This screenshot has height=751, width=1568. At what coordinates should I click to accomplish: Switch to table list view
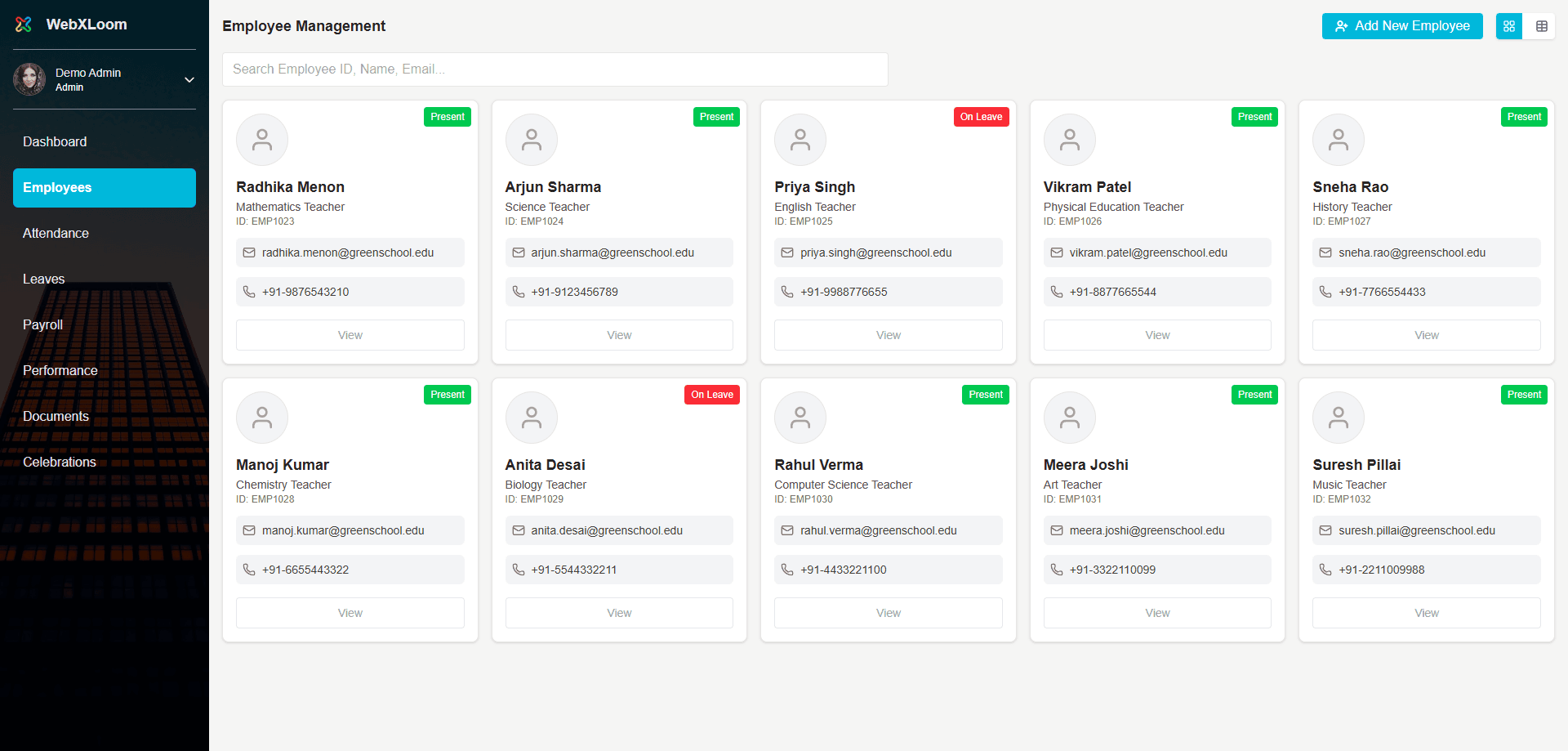[x=1541, y=26]
